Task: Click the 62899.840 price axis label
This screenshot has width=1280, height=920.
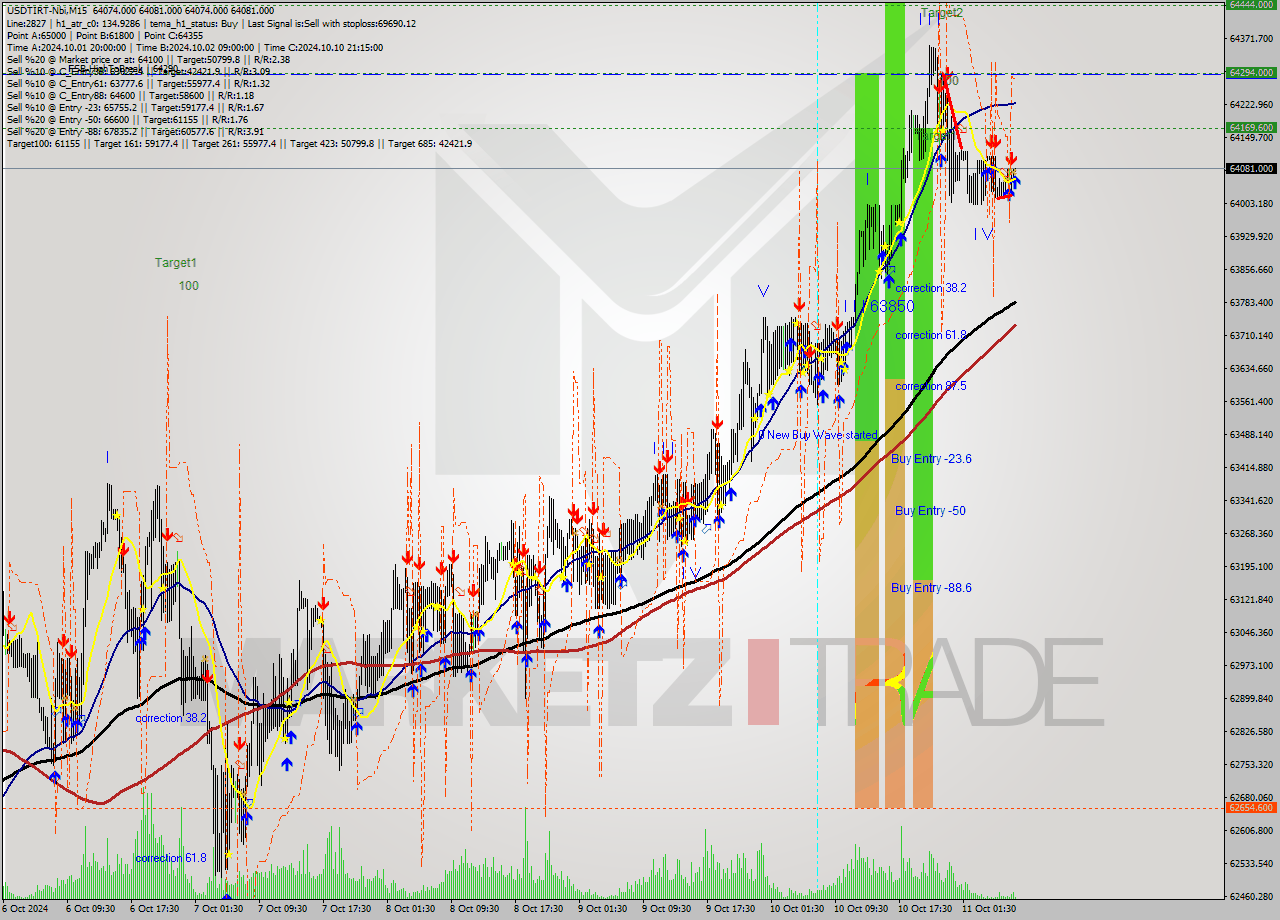Action: click(1250, 699)
